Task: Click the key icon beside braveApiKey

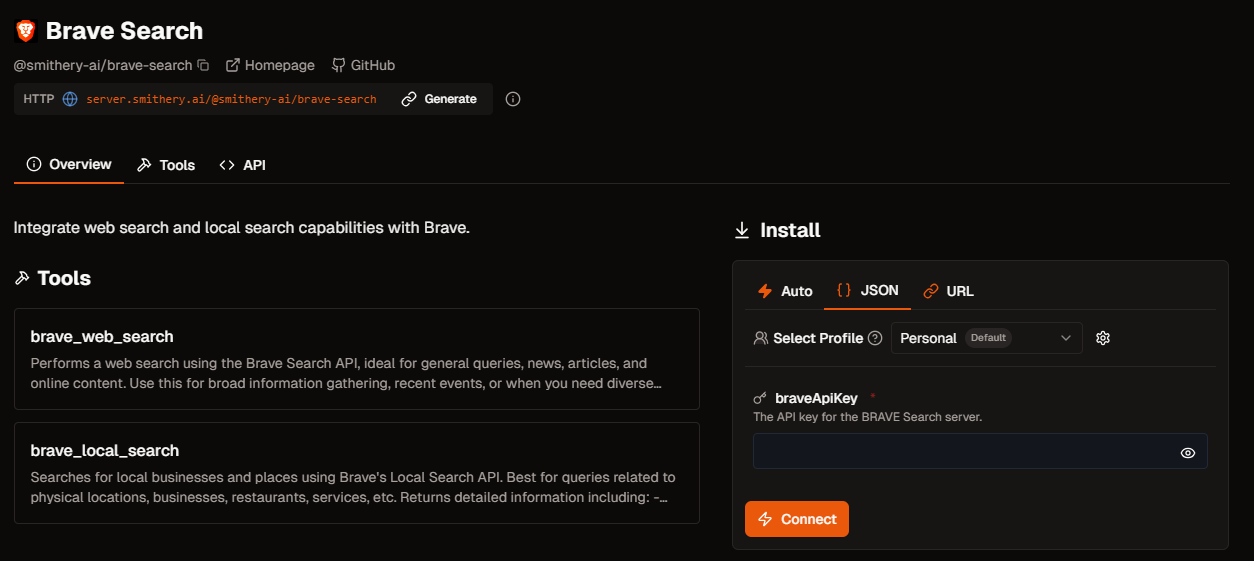Action: (760, 398)
